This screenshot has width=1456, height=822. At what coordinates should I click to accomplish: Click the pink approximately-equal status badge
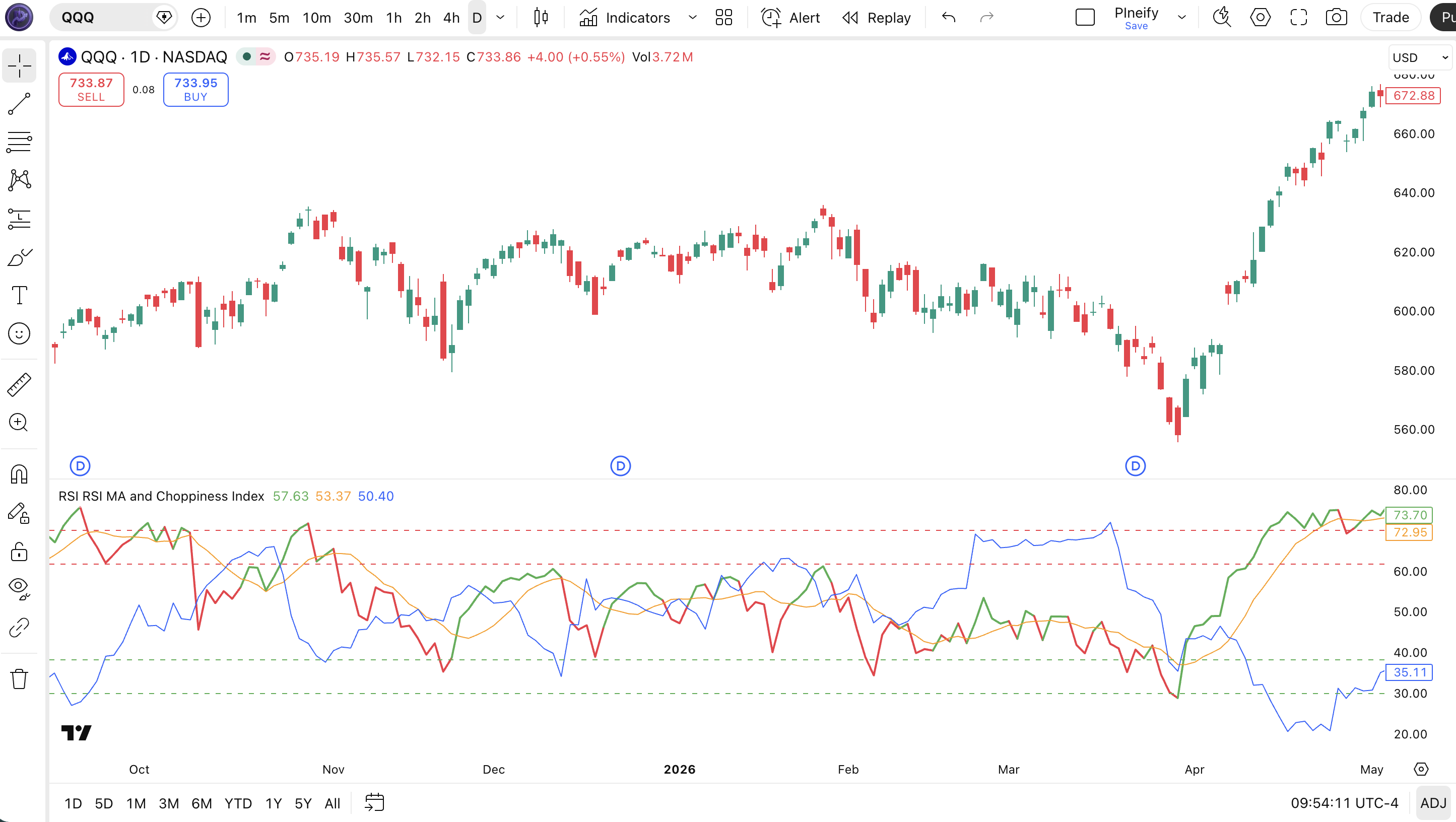265,56
